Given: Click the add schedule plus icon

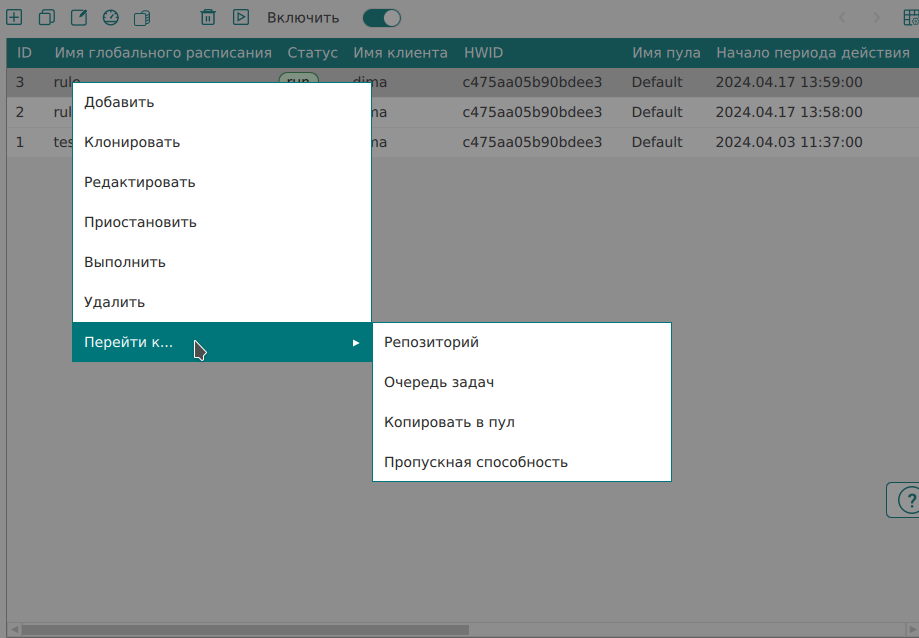Looking at the screenshot, I should [x=14, y=17].
